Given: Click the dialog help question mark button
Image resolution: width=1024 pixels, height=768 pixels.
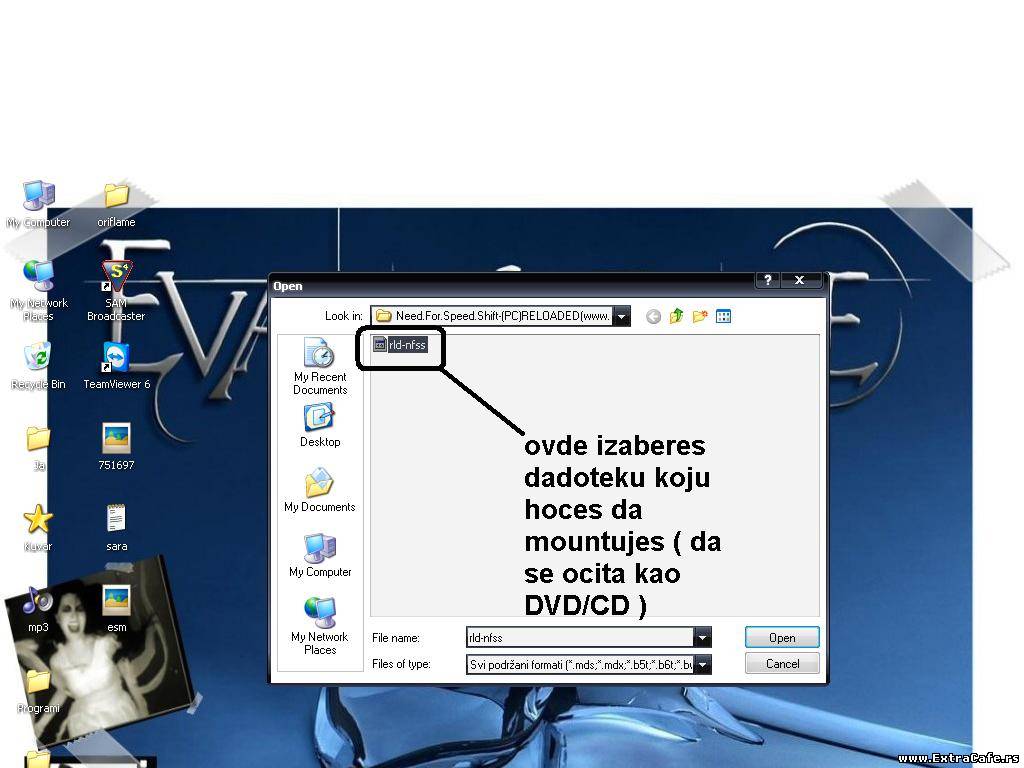Looking at the screenshot, I should 768,280.
